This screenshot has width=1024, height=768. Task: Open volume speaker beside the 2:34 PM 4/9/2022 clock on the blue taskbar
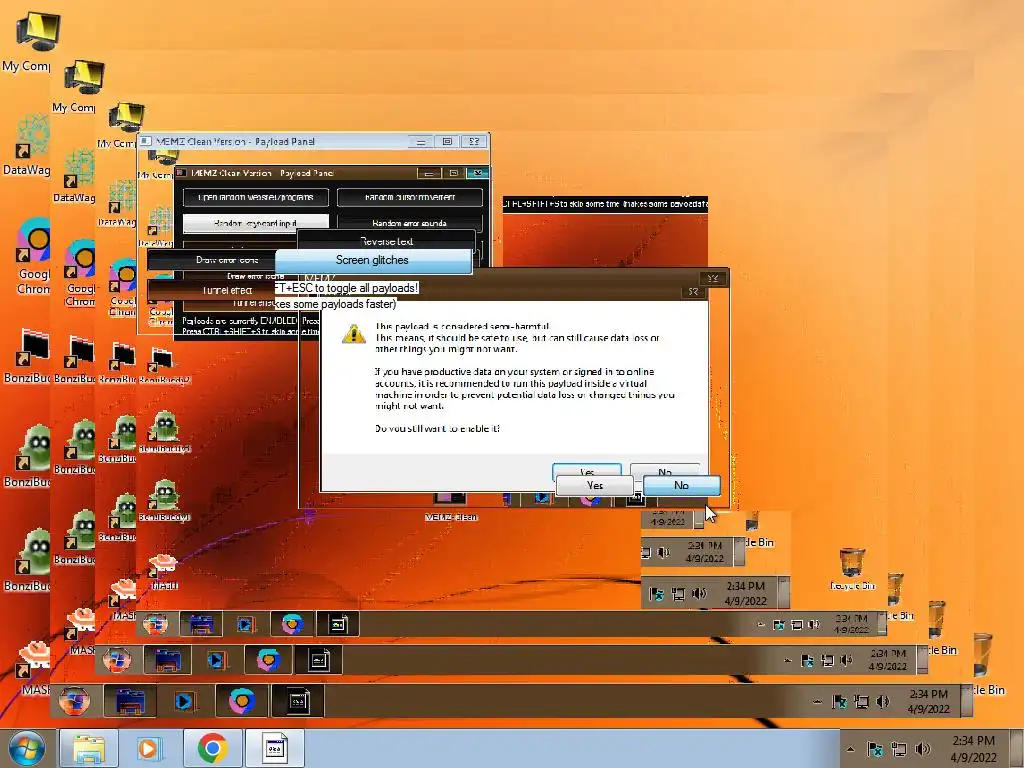[923, 749]
